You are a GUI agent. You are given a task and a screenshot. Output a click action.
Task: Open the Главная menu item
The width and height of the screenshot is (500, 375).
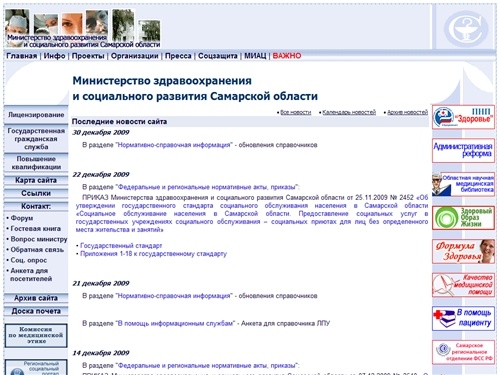click(22, 56)
